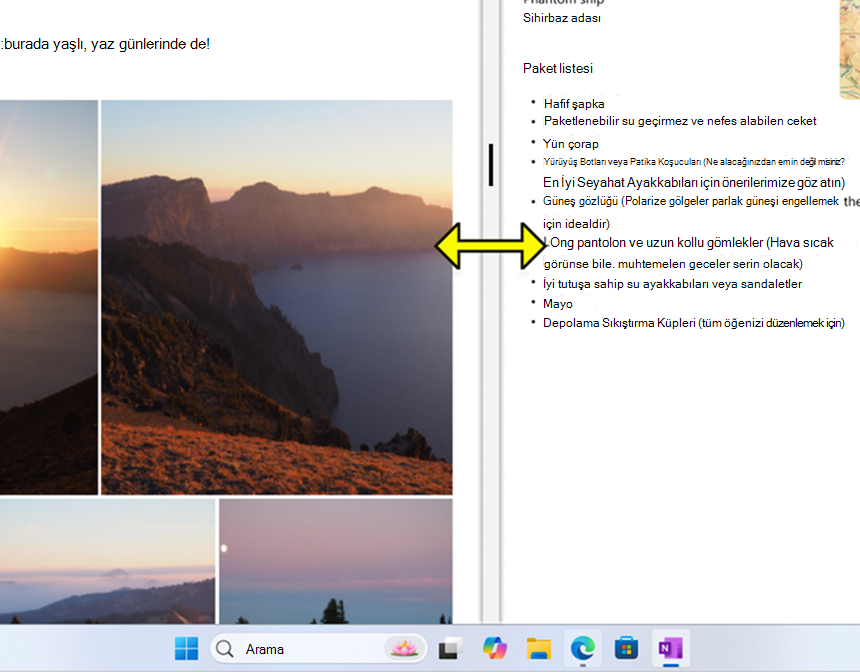The image size is (860, 672).
Task: Click the "Paketlenebilir su geçirmez" list item
Action: click(680, 121)
